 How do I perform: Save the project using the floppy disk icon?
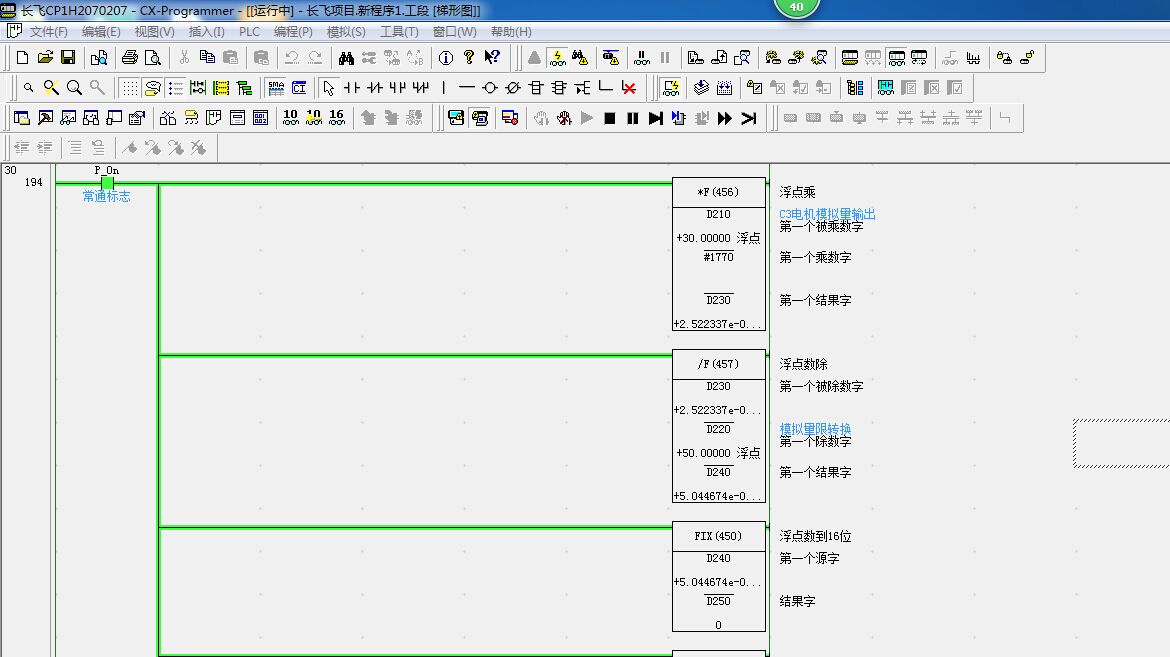pos(68,57)
